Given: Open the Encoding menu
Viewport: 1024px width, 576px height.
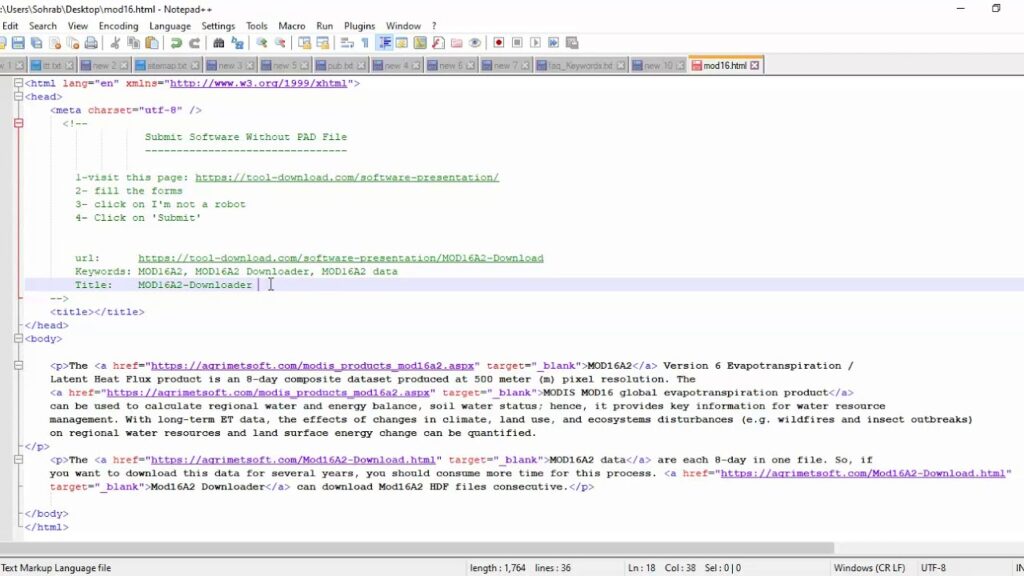Looking at the screenshot, I should point(118,26).
